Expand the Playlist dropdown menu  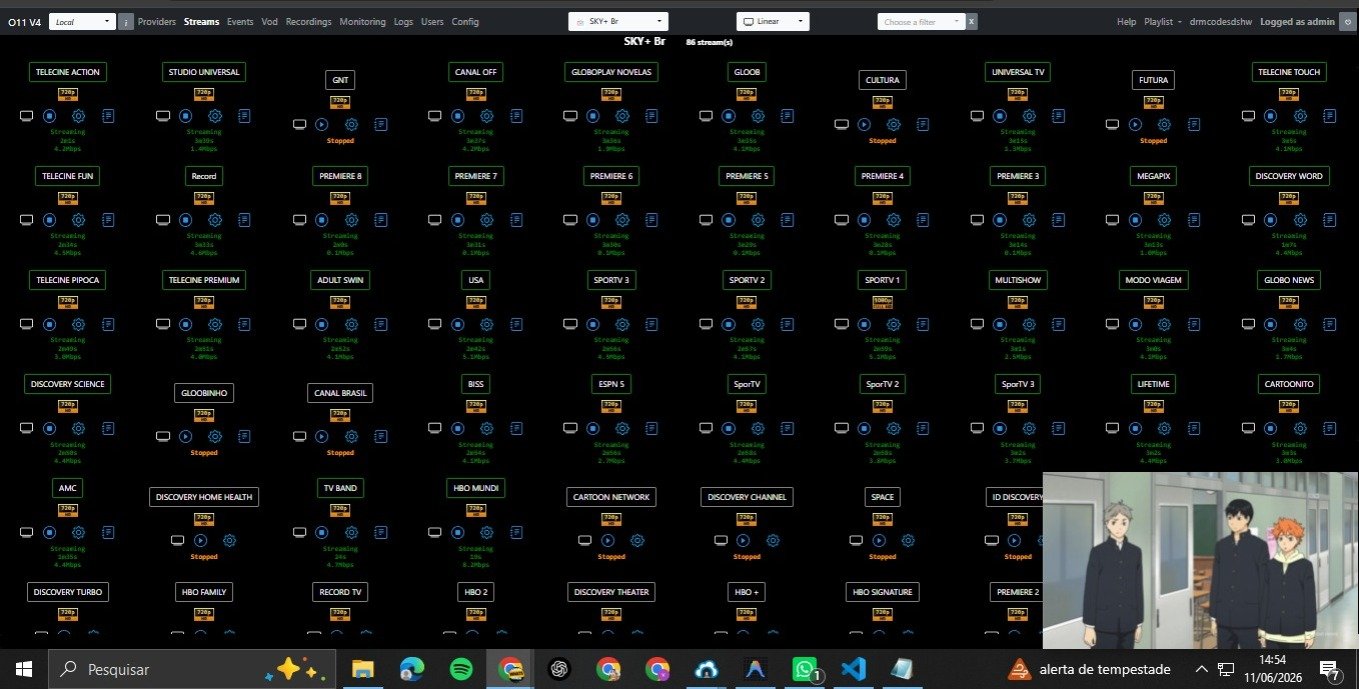click(x=1162, y=21)
